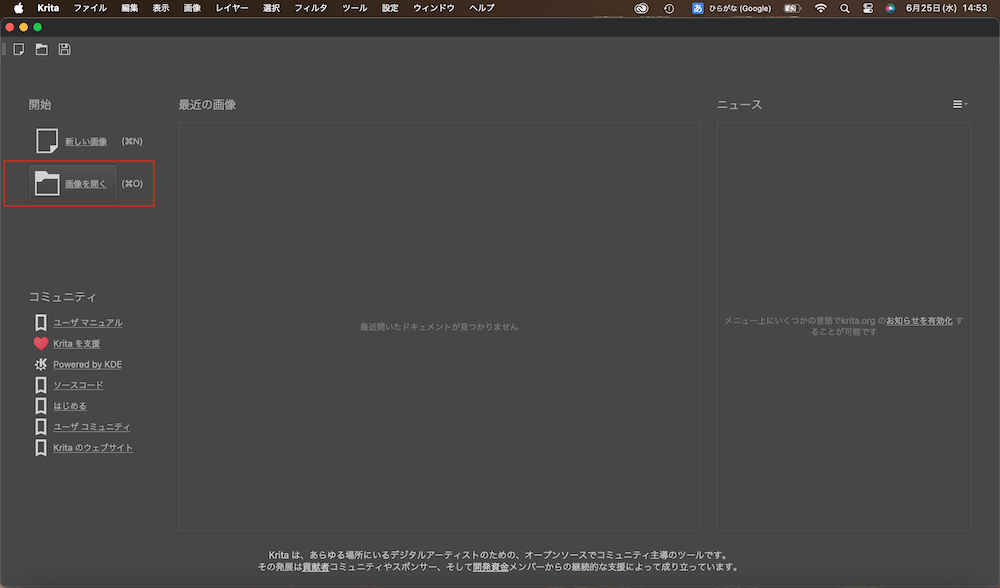This screenshot has width=1000, height=588.
Task: Click the Wi-Fi status icon
Action: pos(821,8)
